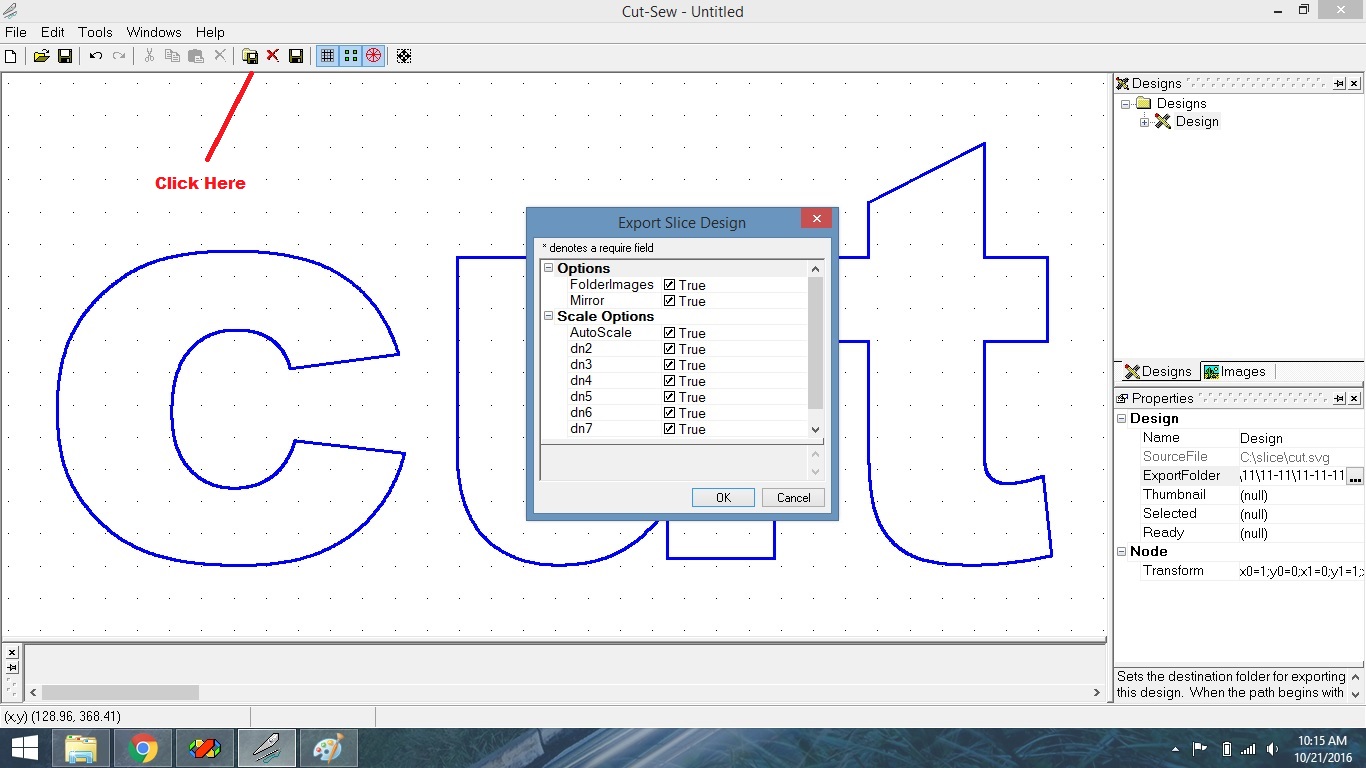Uncheck the Mirror option
This screenshot has width=1366, height=768.
670,300
